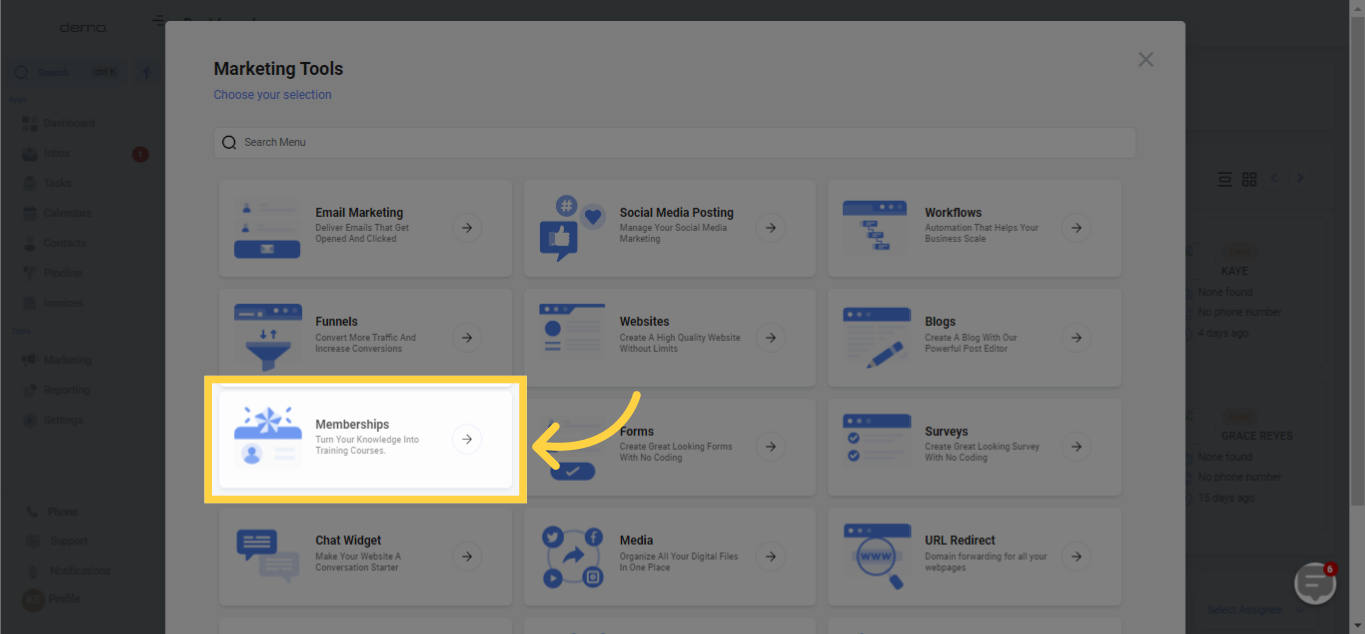
Task: Open the Select Assignee dropdown
Action: tap(1250, 609)
